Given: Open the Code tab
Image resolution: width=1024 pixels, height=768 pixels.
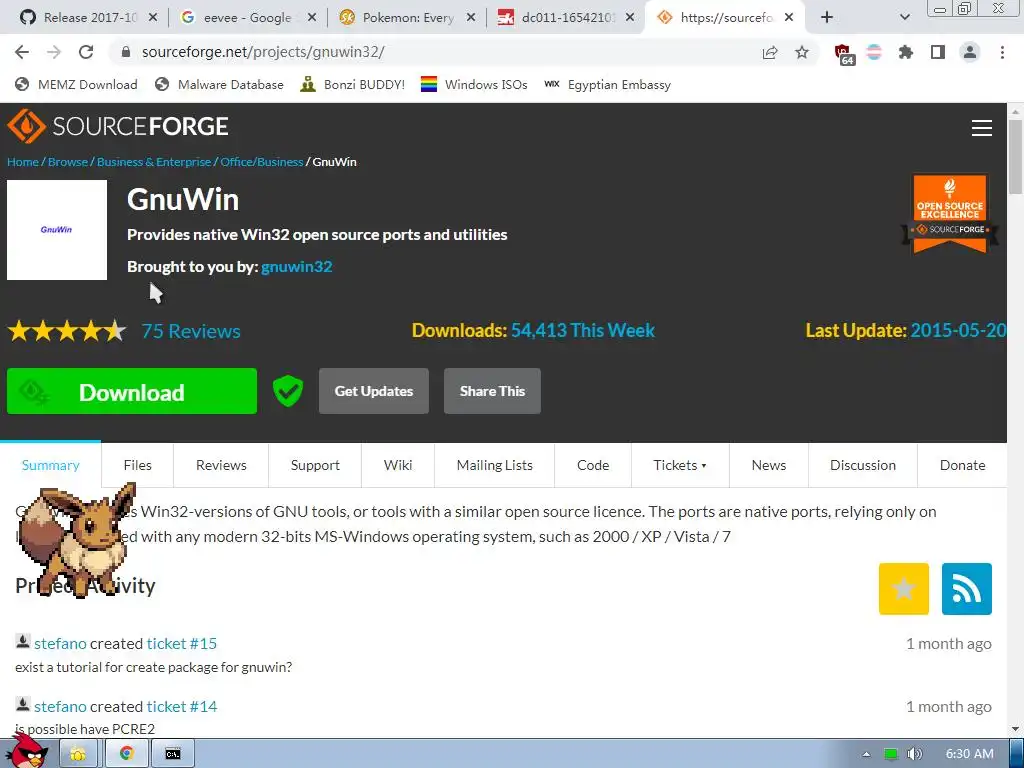Looking at the screenshot, I should 593,465.
